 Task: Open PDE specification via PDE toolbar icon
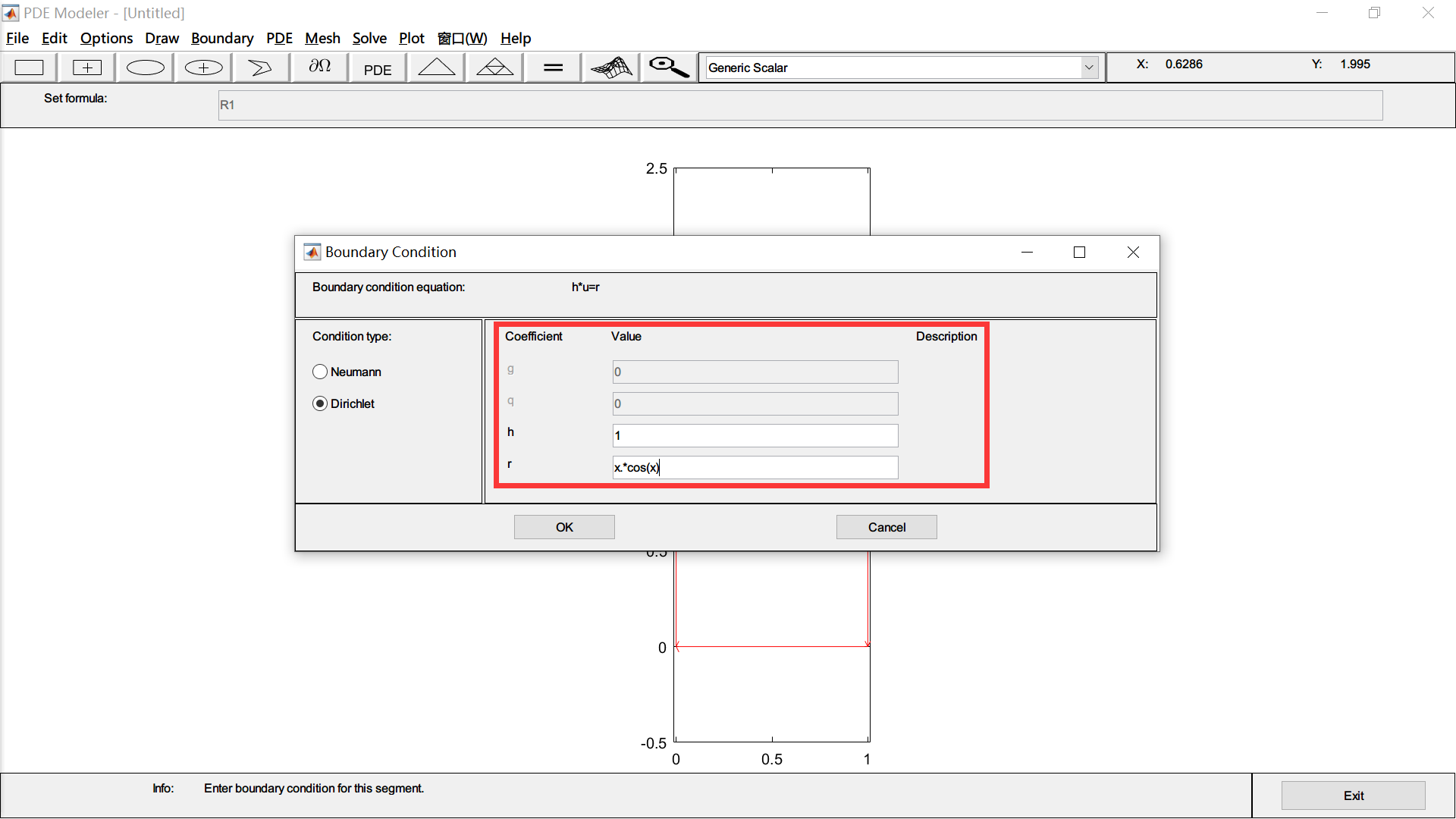coord(377,67)
